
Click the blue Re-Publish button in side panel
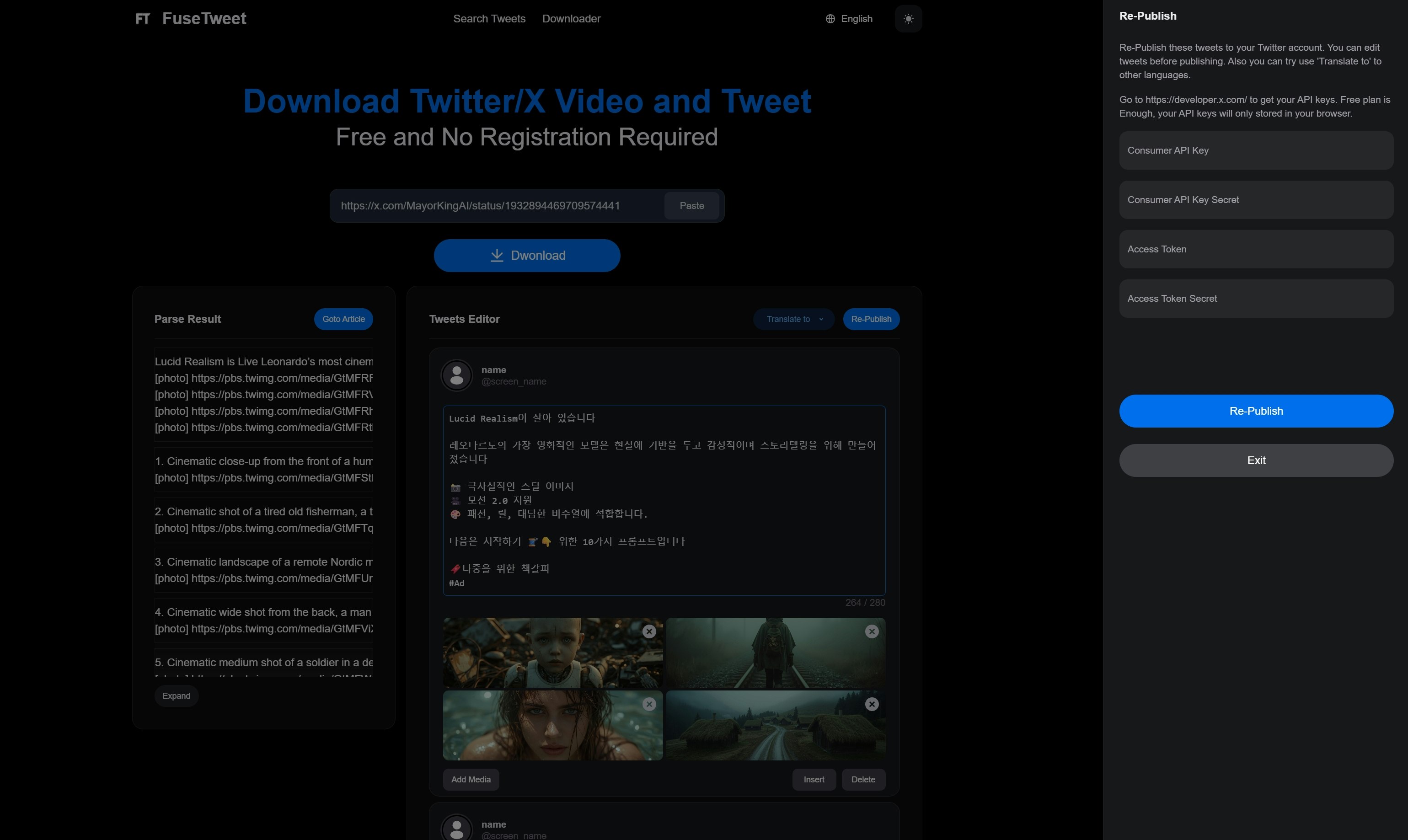click(x=1256, y=411)
